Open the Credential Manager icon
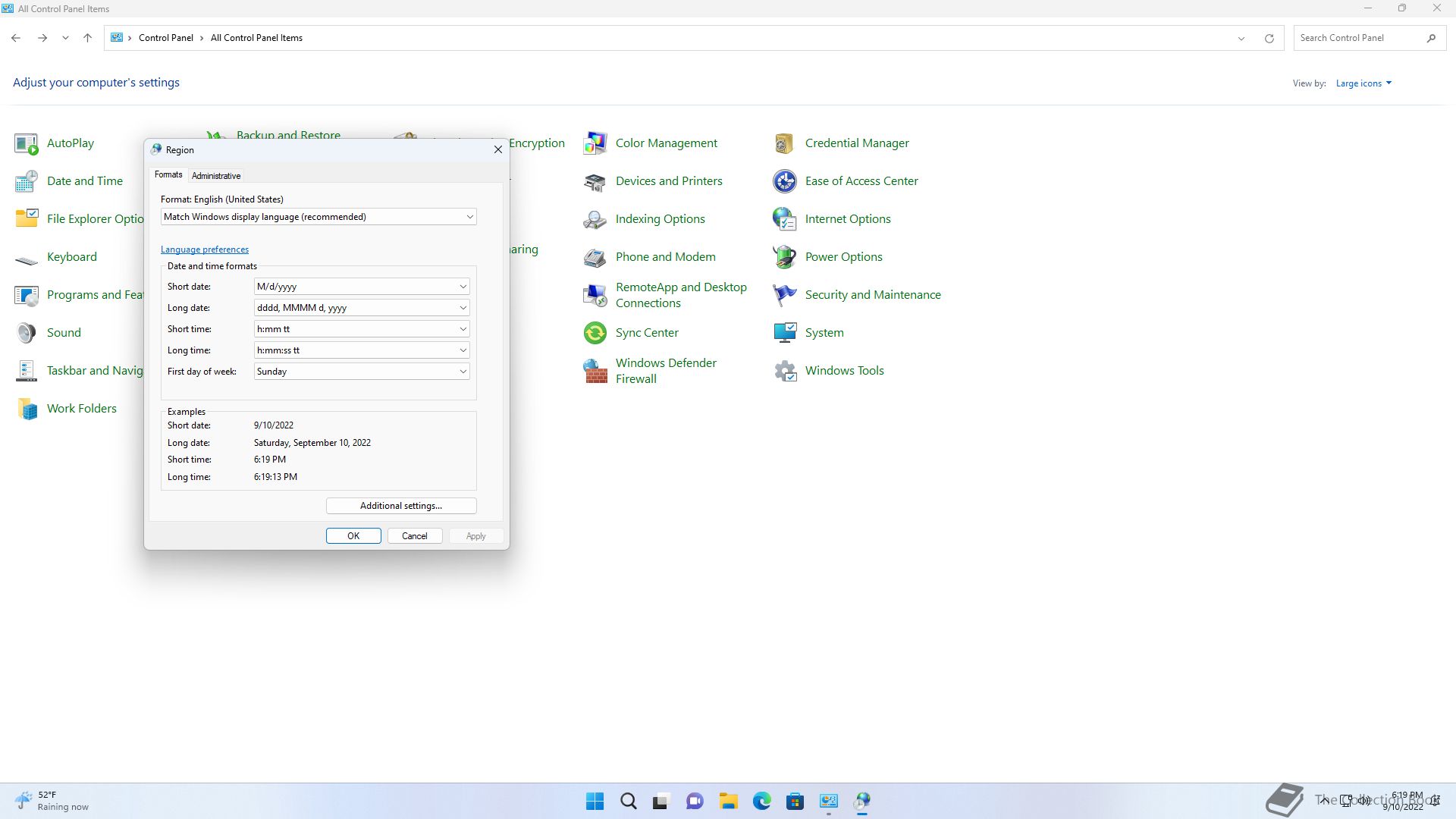The width and height of the screenshot is (1456, 819). point(785,143)
